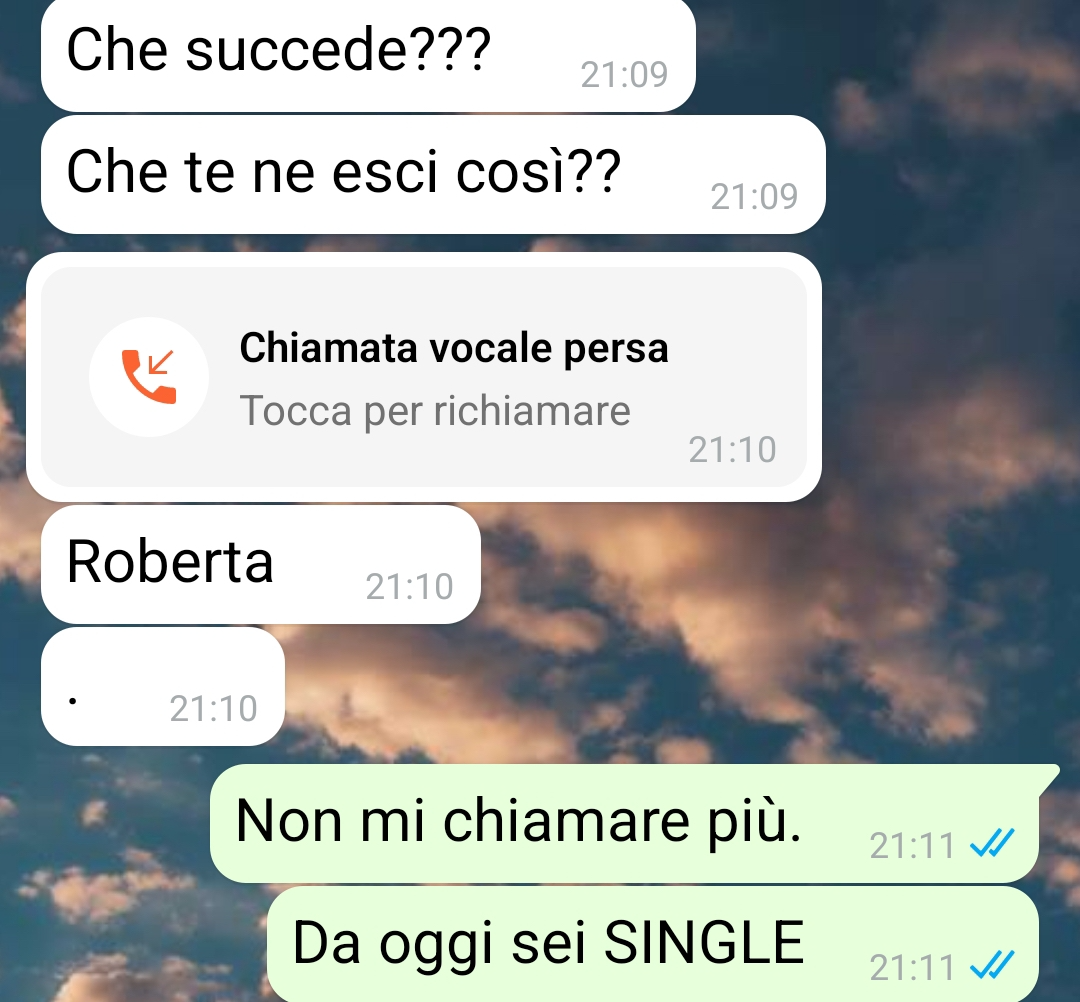The width and height of the screenshot is (1080, 1002).
Task: Tap the blue read ticks on 'Non mi chiamare più.'
Action: tap(993, 843)
